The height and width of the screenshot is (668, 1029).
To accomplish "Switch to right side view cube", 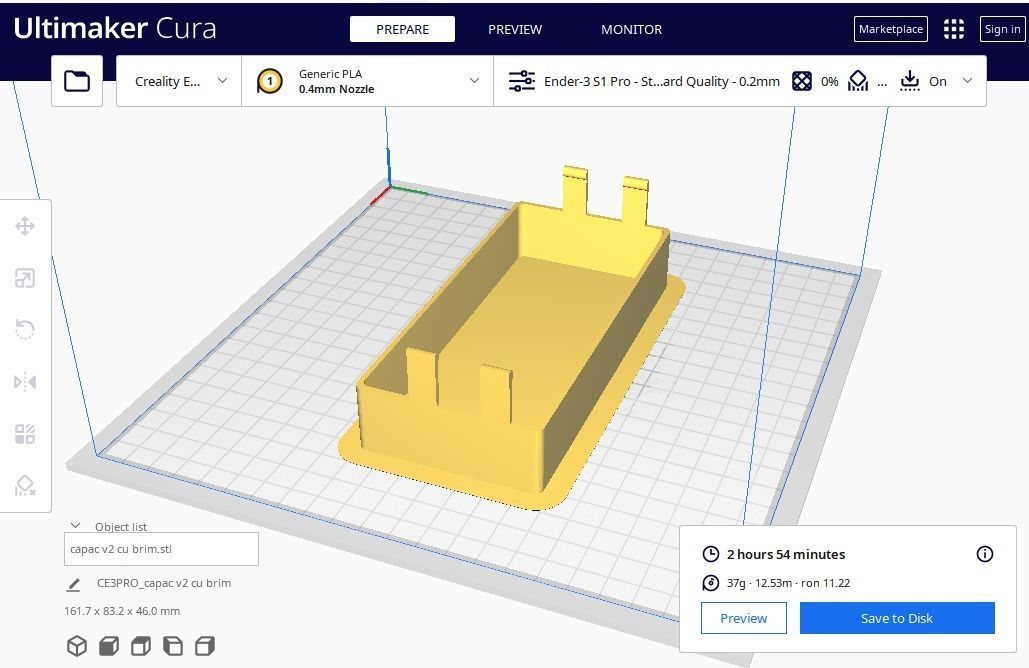I will click(205, 646).
